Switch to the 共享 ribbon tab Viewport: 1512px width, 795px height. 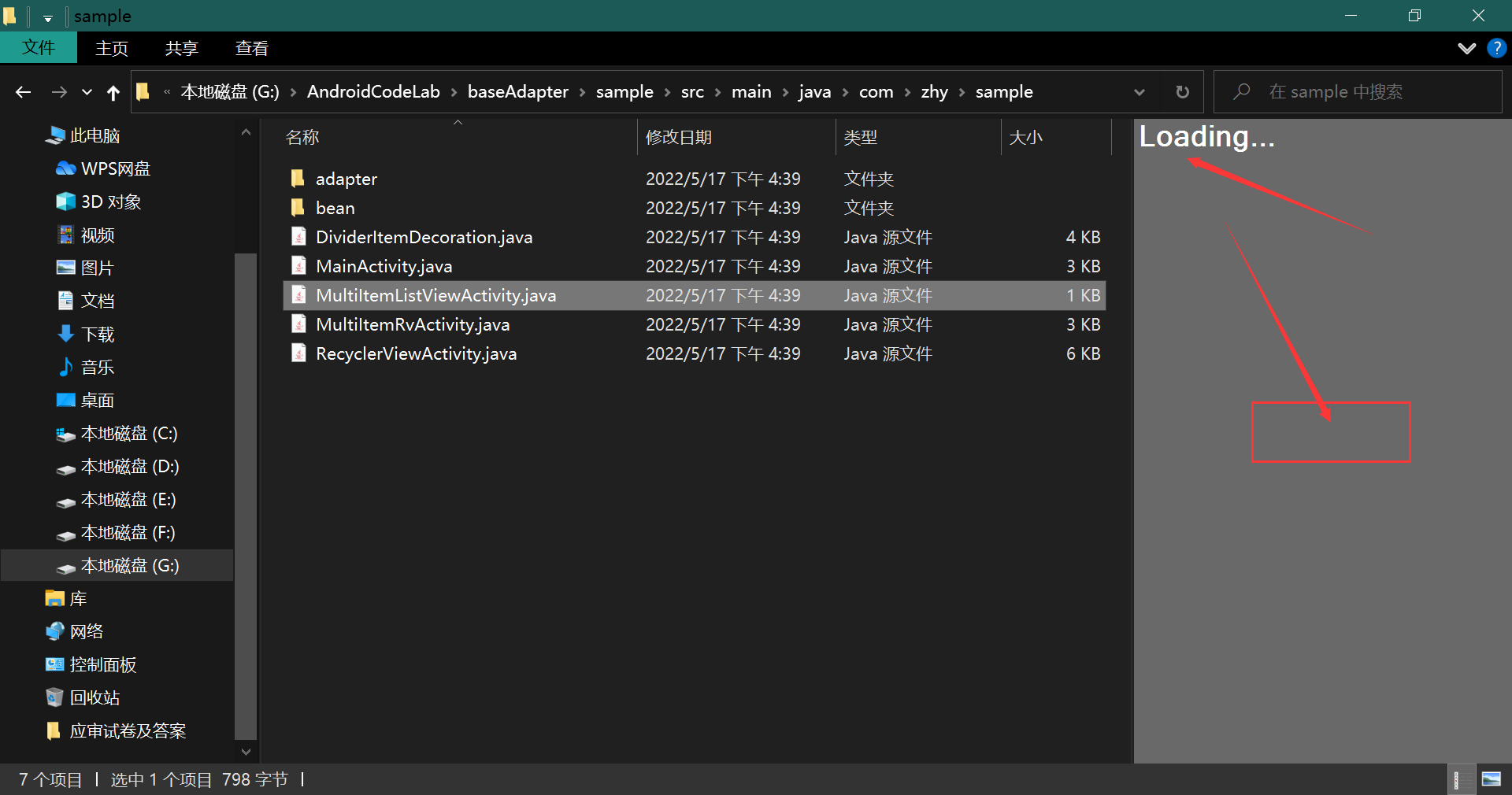coord(181,48)
